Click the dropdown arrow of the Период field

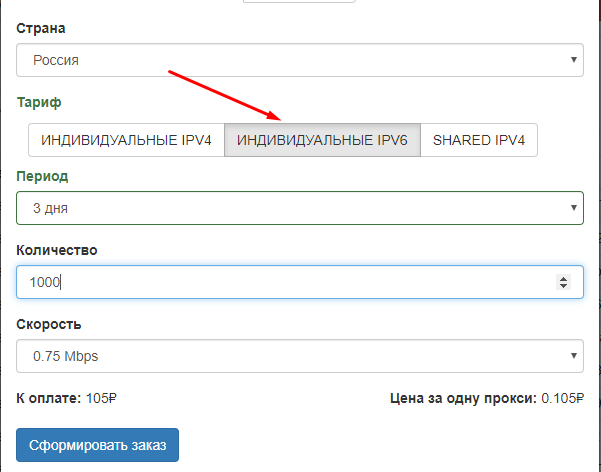(574, 208)
